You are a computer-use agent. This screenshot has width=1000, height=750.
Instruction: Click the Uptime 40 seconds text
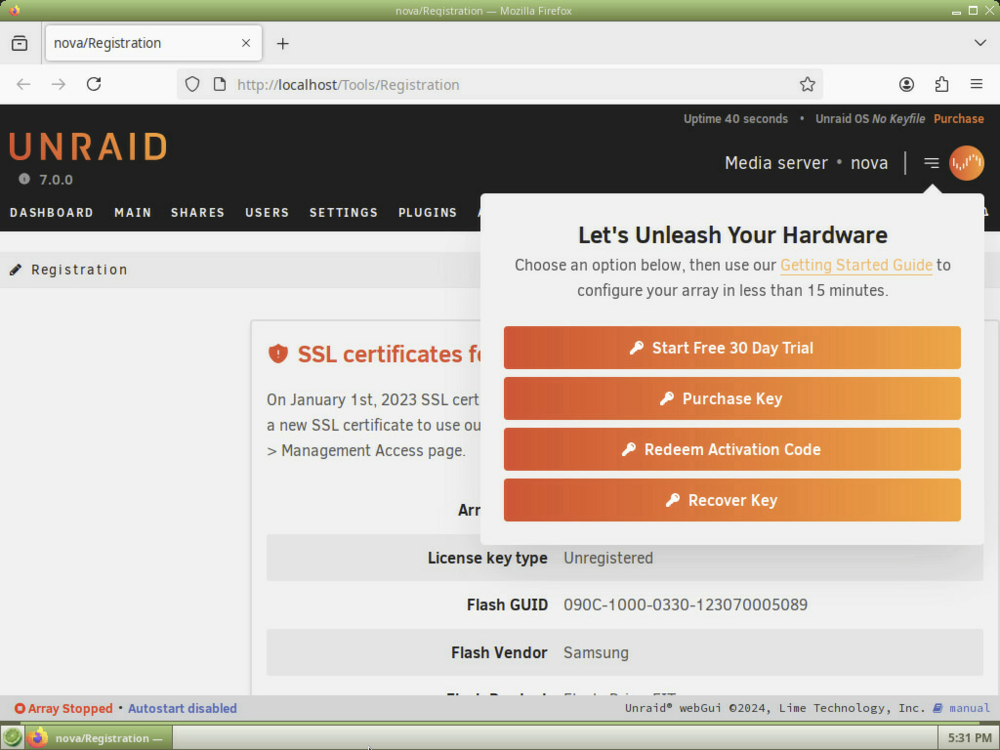[735, 119]
